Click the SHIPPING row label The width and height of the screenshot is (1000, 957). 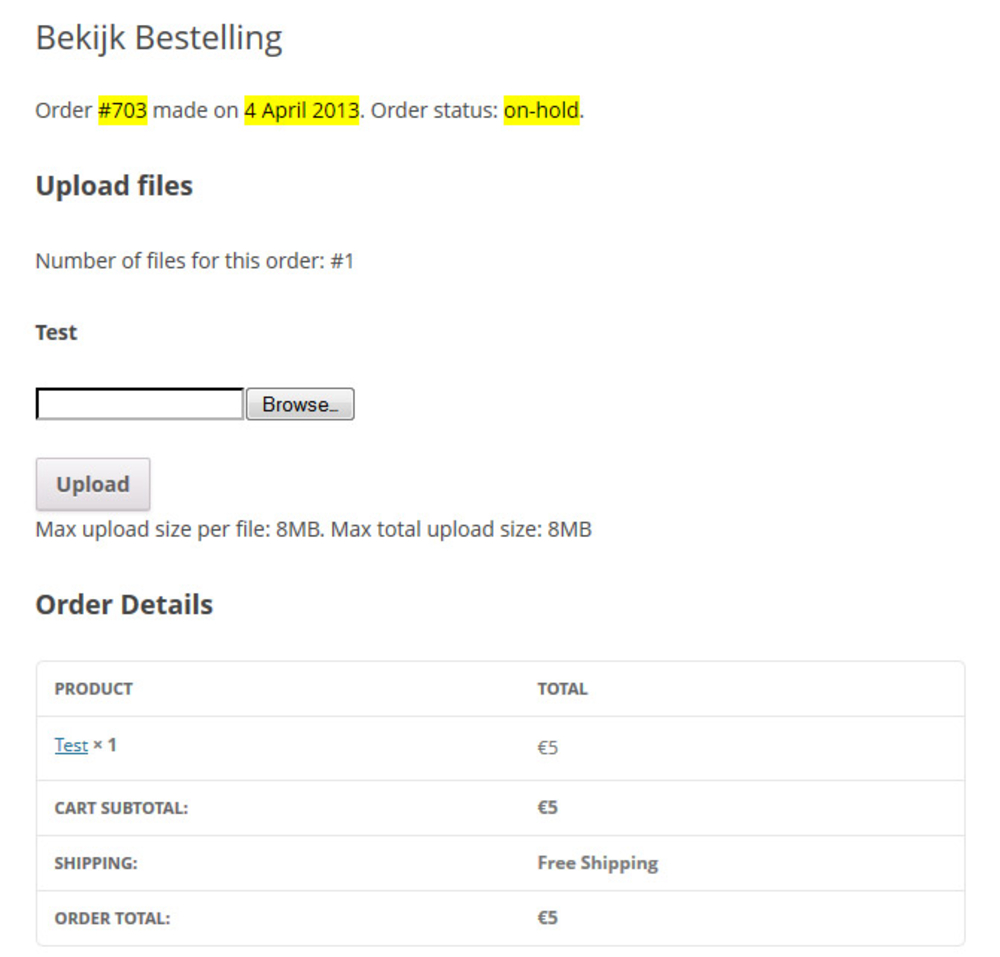tap(96, 863)
